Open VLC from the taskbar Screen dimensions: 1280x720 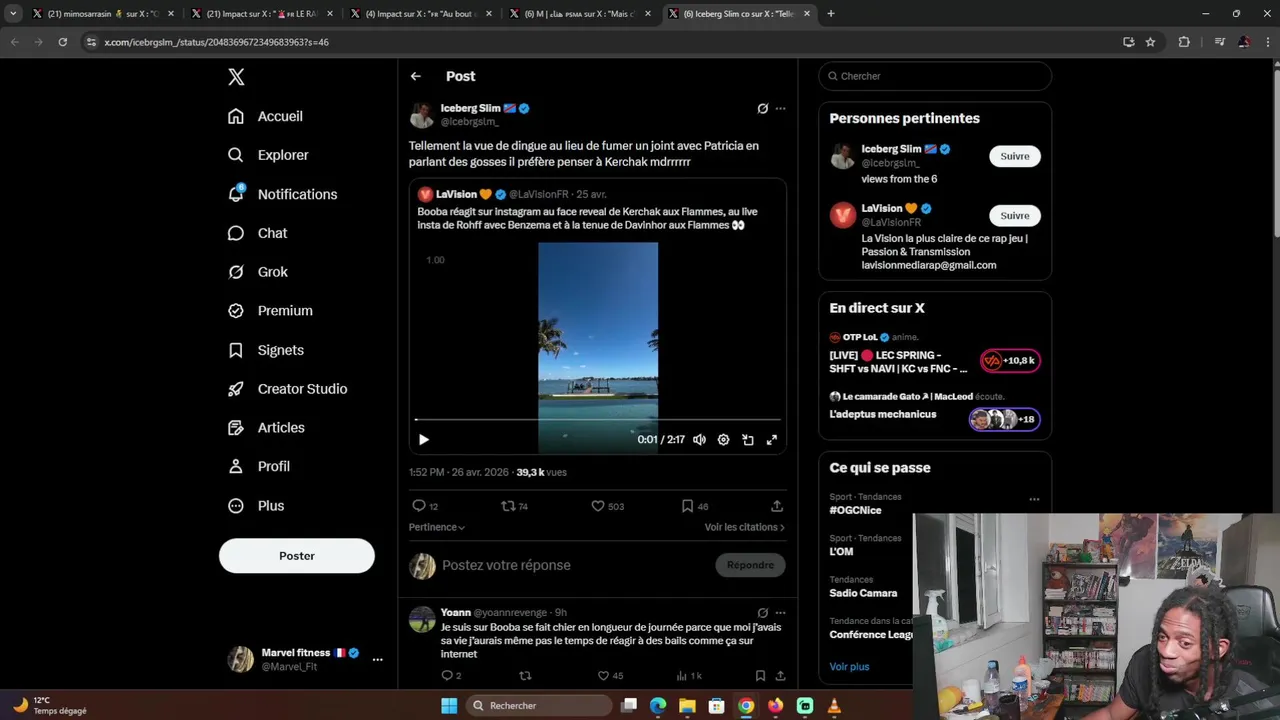pyautogui.click(x=834, y=706)
